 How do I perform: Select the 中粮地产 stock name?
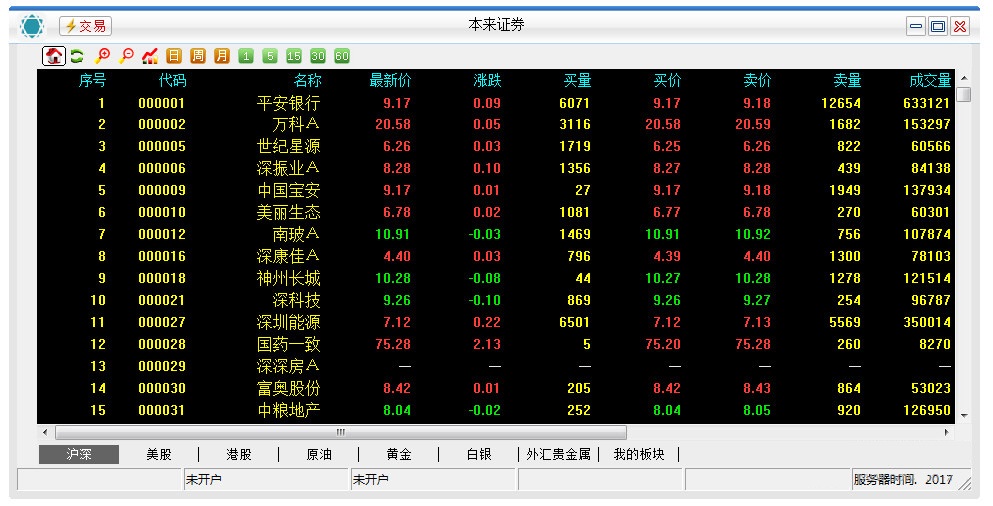[x=289, y=410]
